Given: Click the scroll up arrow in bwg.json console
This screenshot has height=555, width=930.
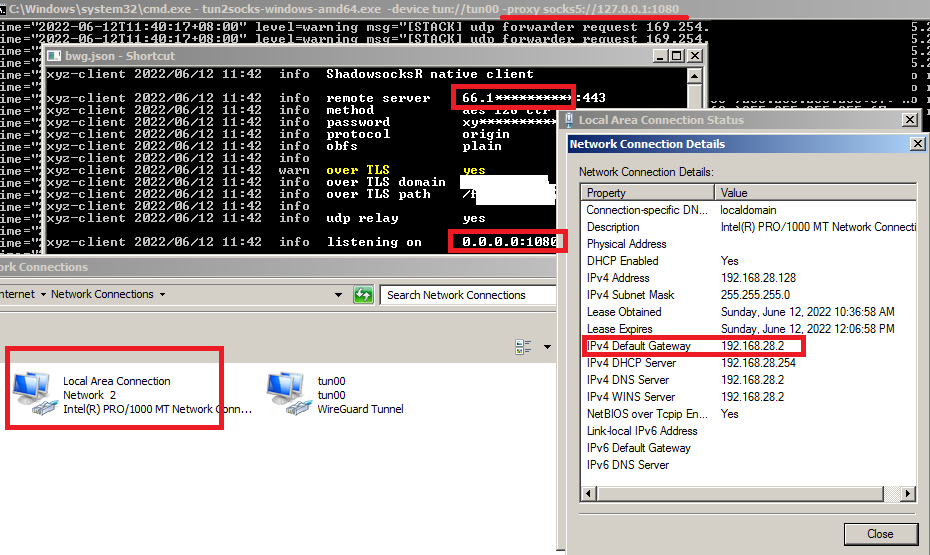Looking at the screenshot, I should (694, 76).
